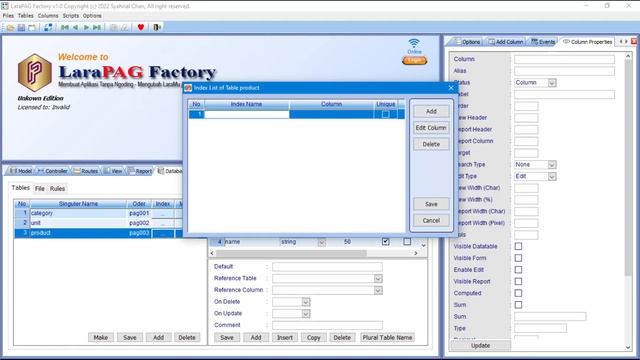Viewport: 640px width, 360px height.
Task: Click the Index List dialog title icon
Action: (x=188, y=88)
